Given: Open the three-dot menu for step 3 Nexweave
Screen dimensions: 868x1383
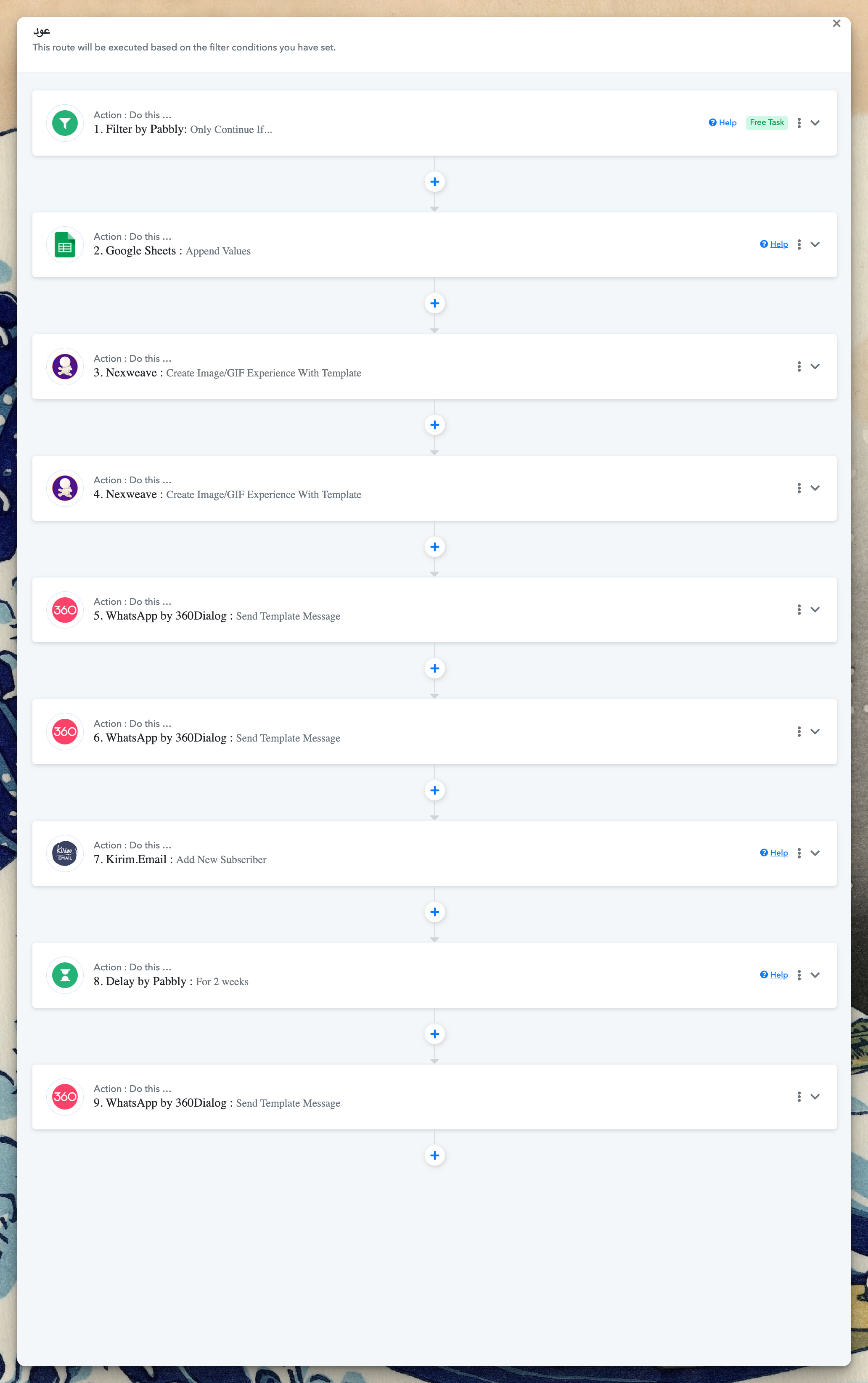Looking at the screenshot, I should point(799,366).
